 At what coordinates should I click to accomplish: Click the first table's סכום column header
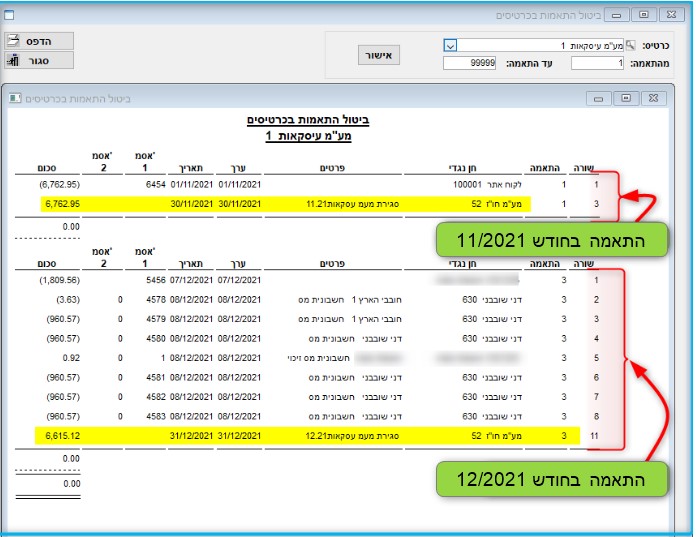tap(47, 168)
